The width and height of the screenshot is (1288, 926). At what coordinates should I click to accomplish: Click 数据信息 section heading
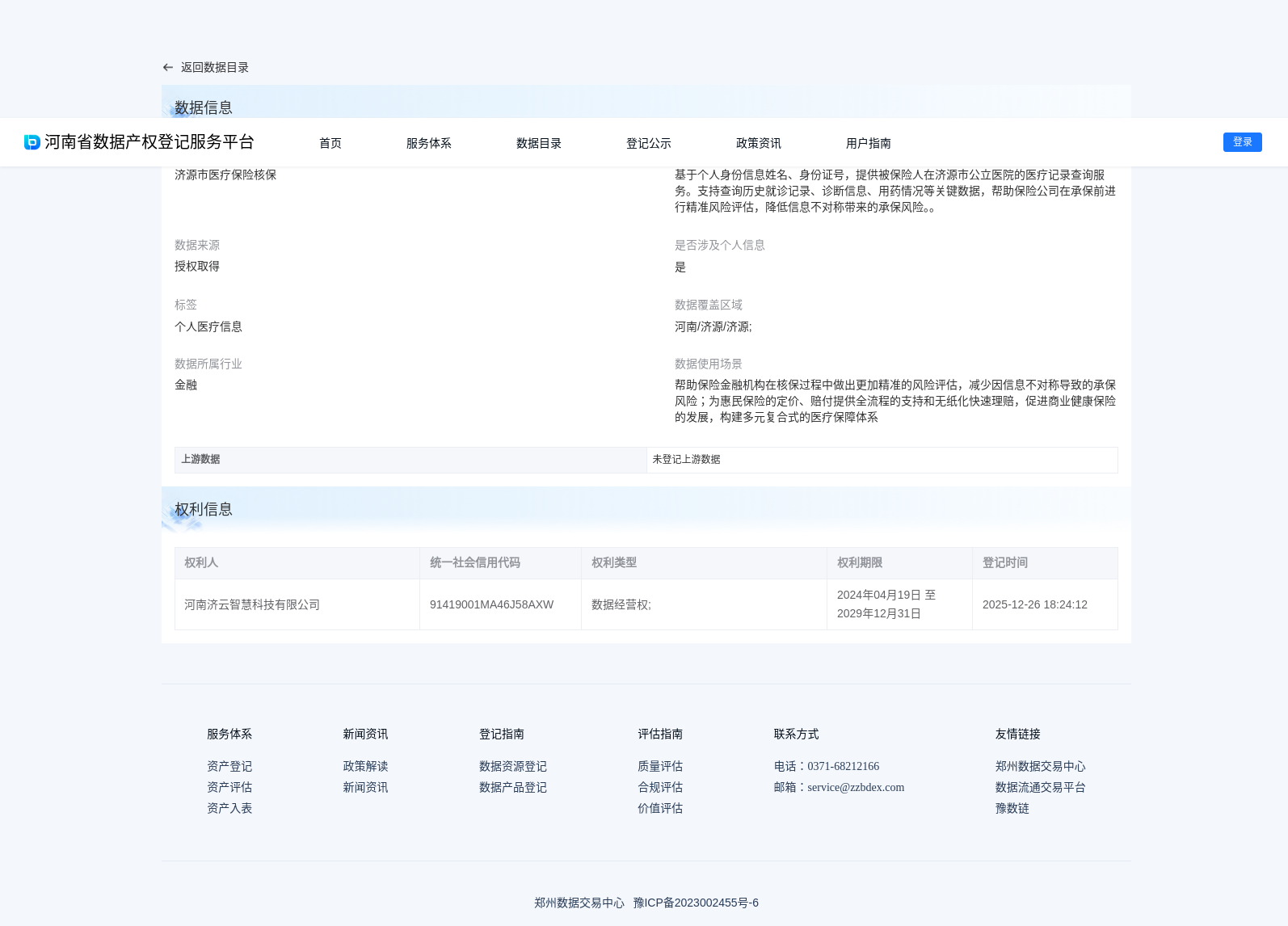point(204,107)
